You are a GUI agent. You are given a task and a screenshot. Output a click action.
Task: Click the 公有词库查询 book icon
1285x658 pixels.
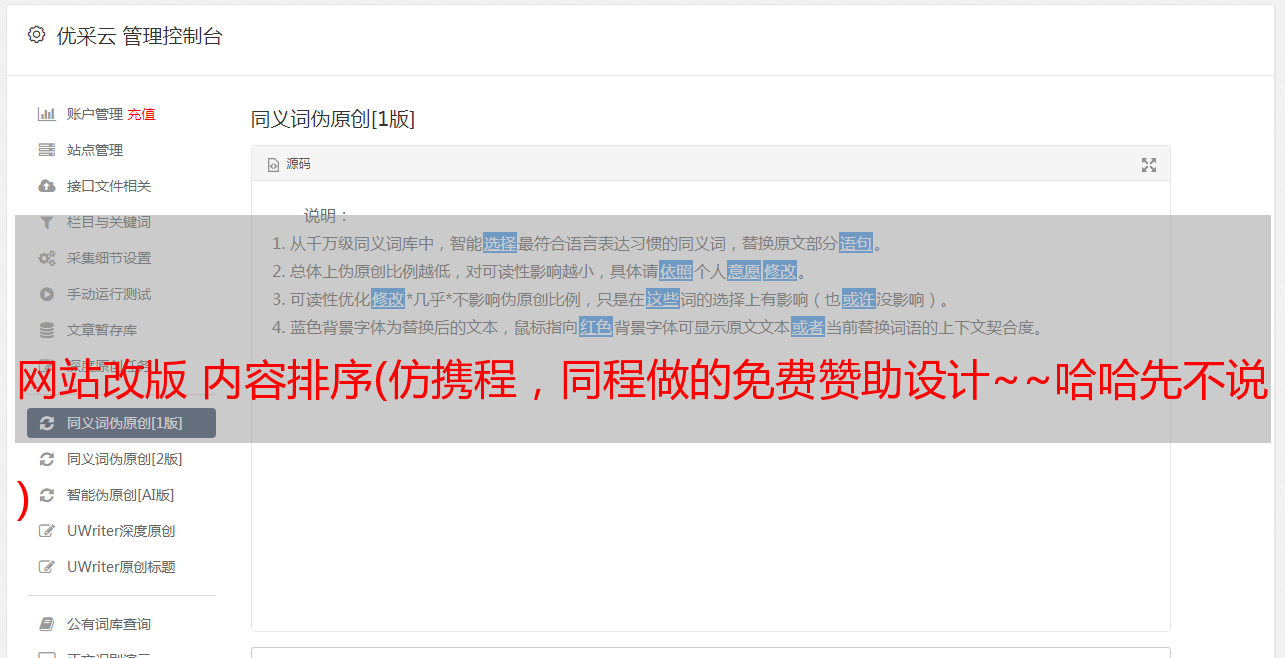tap(46, 624)
